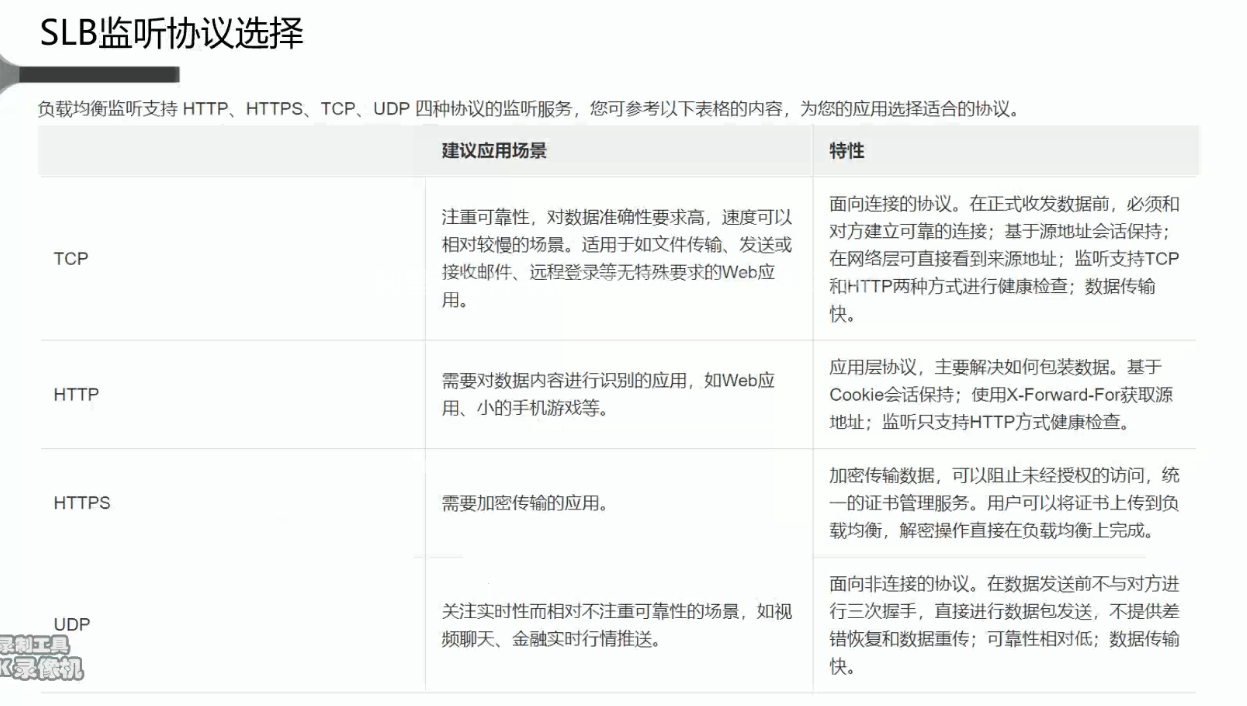This screenshot has width=1247, height=706.
Task: Click the TCP row label in the table
Action: pyautogui.click(x=71, y=259)
